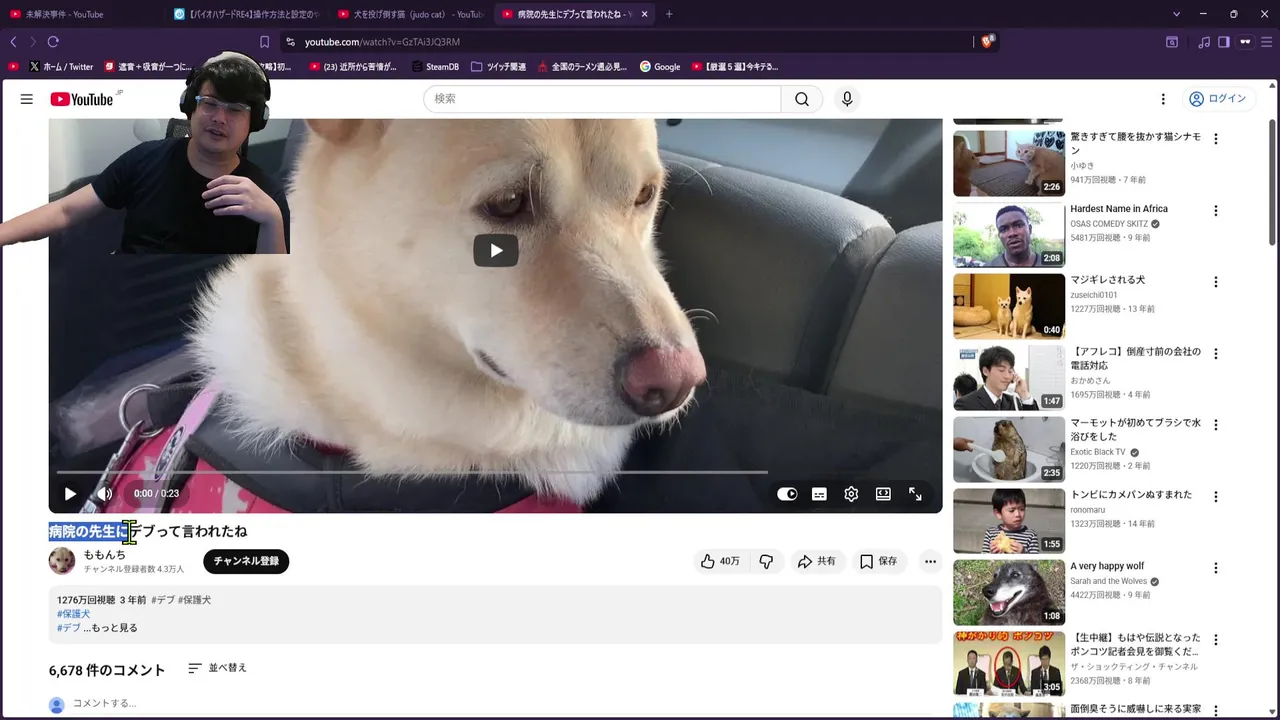The height and width of the screenshot is (720, 1280).
Task: Go back in browser history
Action: tap(13, 42)
